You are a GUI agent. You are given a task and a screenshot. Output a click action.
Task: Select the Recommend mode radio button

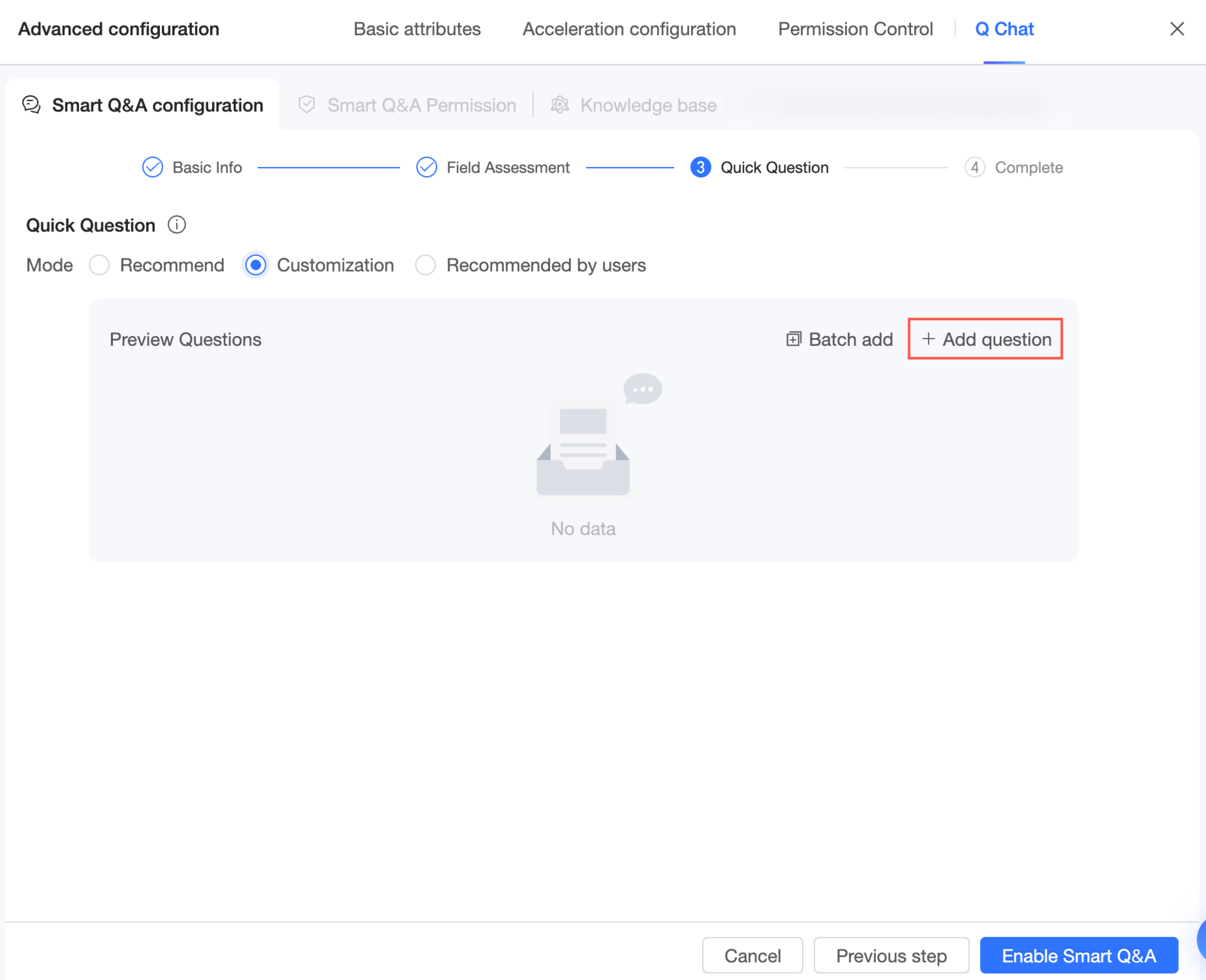click(x=100, y=265)
